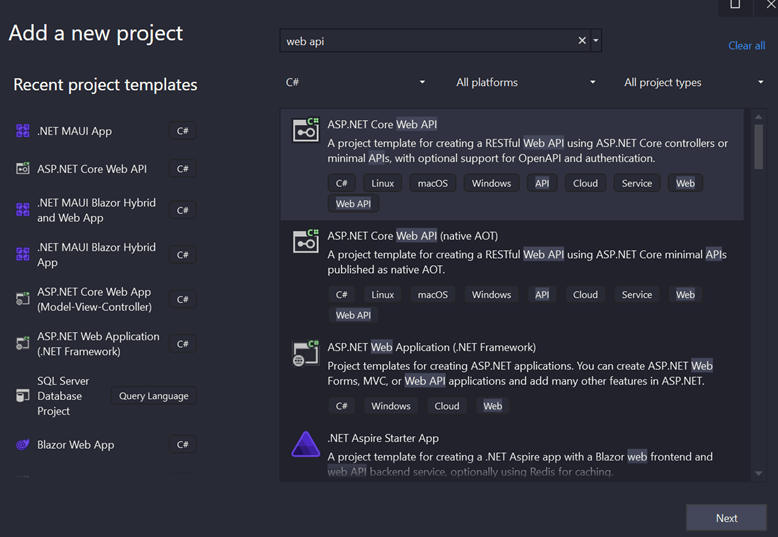Open the search history dropdown arrow
Viewport: 778px width, 537px height.
point(596,41)
